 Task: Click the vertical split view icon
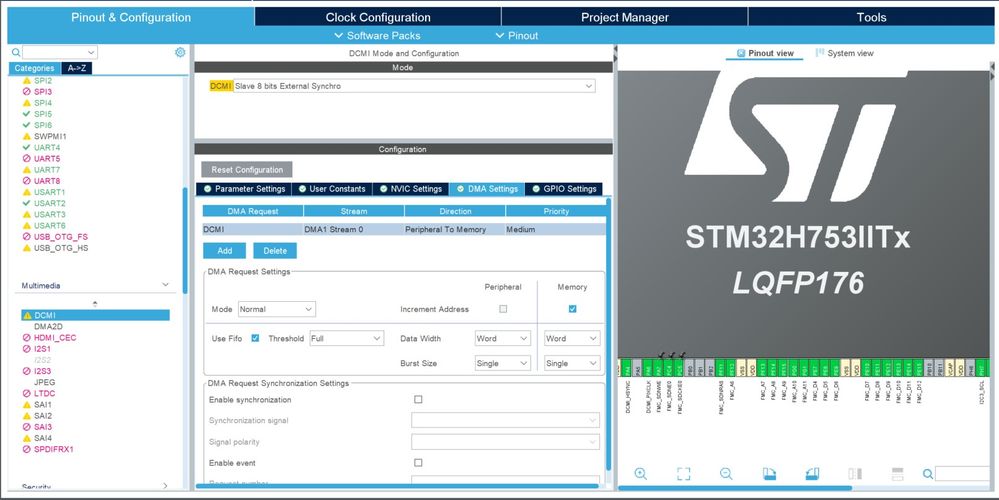click(x=855, y=473)
